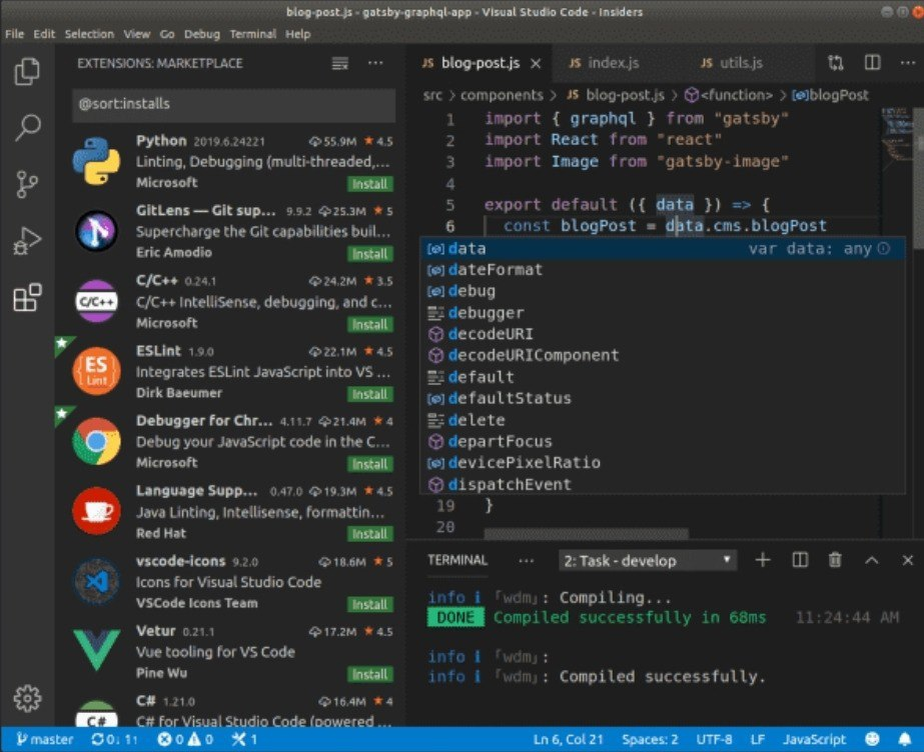Switch to the utils.js tab
The height and width of the screenshot is (752, 924).
[x=731, y=63]
